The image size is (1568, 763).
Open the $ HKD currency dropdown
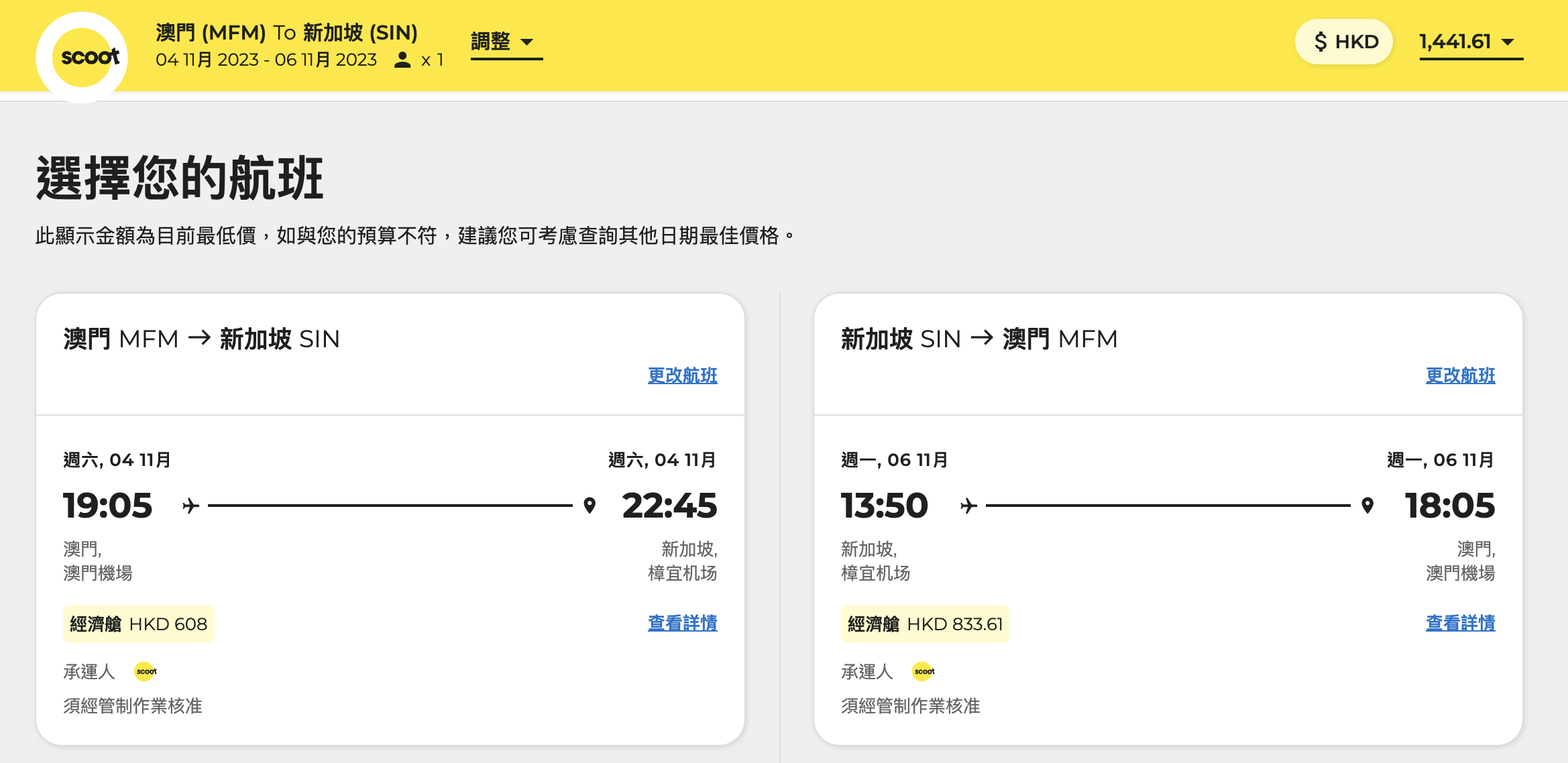[x=1343, y=42]
